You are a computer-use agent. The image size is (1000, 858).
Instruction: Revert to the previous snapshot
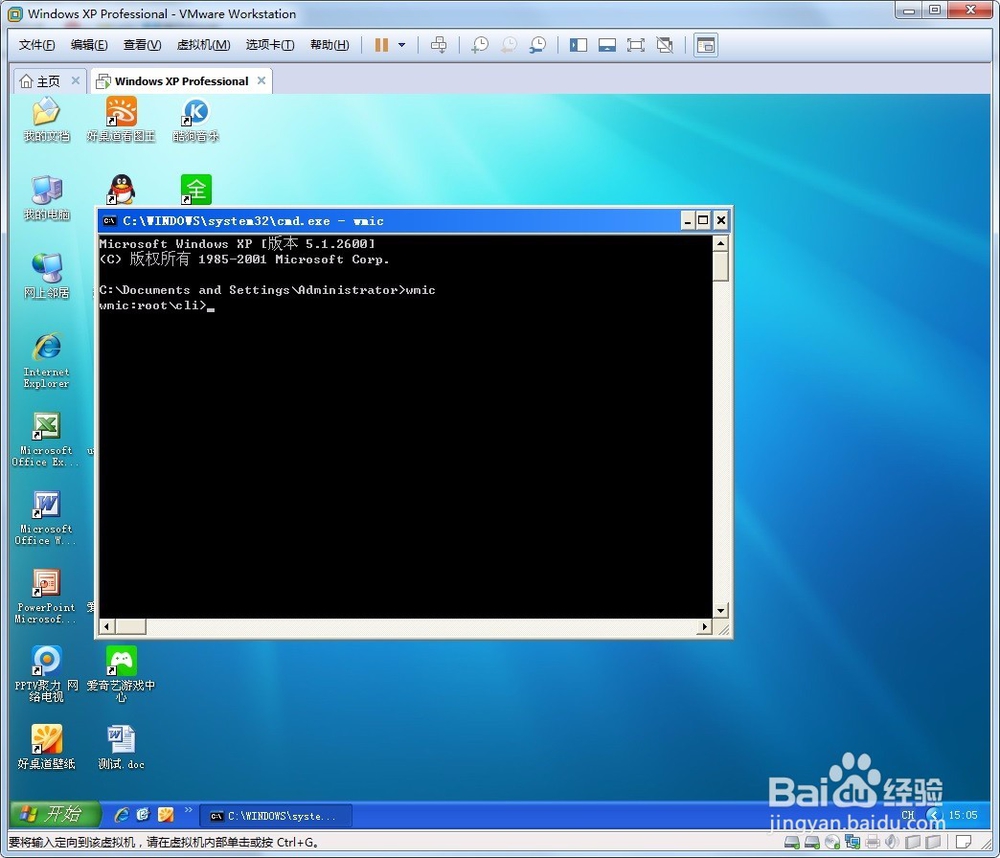tap(508, 45)
